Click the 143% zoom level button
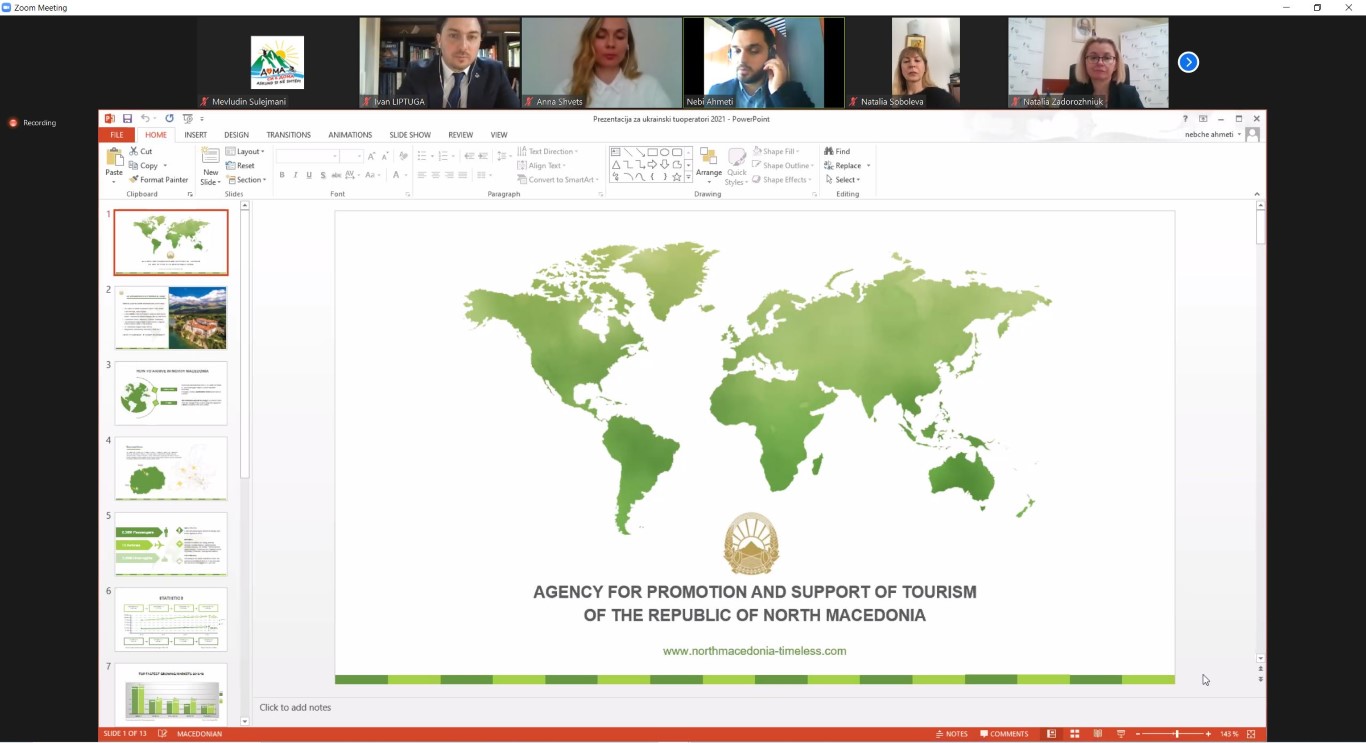Screen dimensions: 1366x743 coord(1229,734)
